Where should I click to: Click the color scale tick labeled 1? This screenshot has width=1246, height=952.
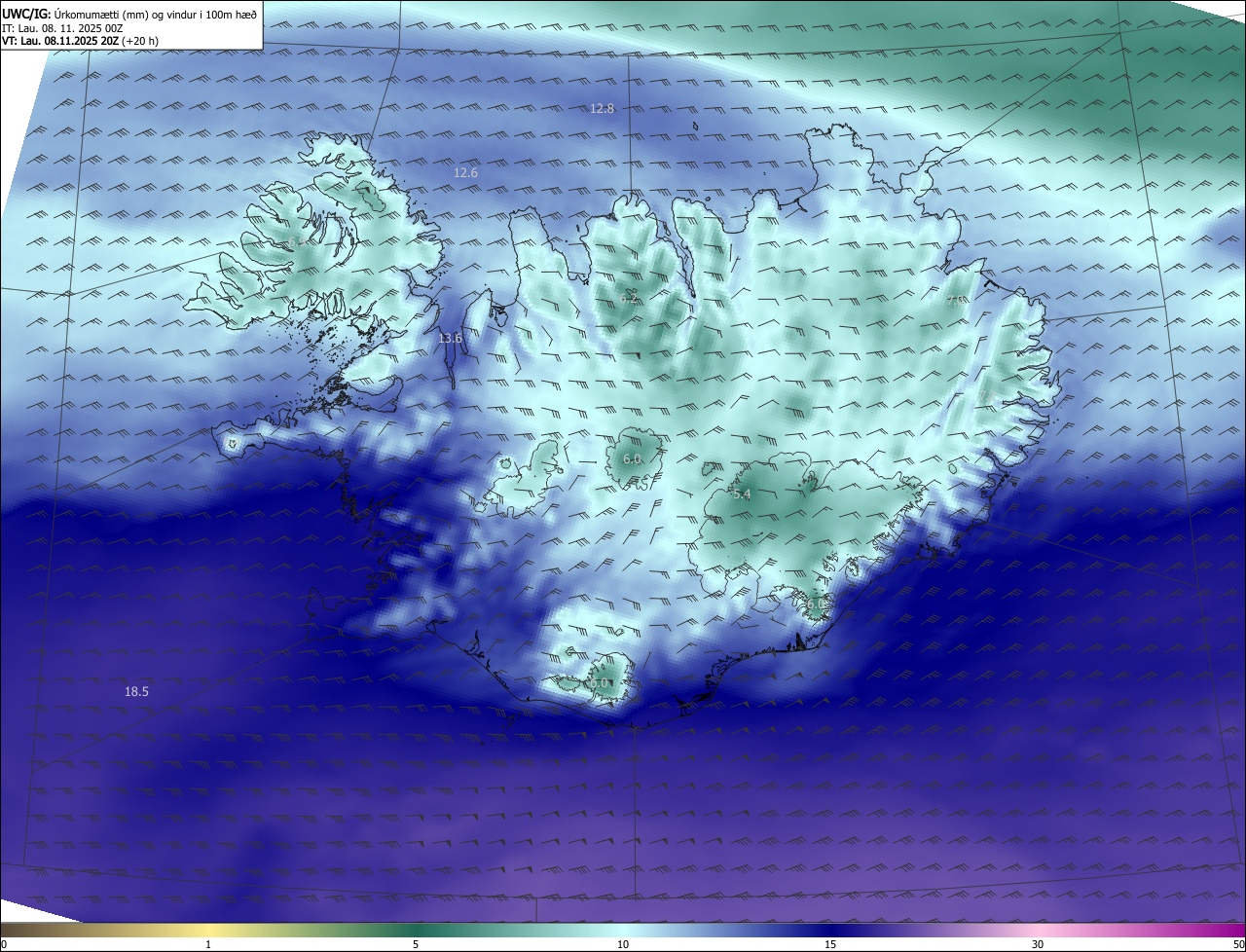[x=208, y=944]
